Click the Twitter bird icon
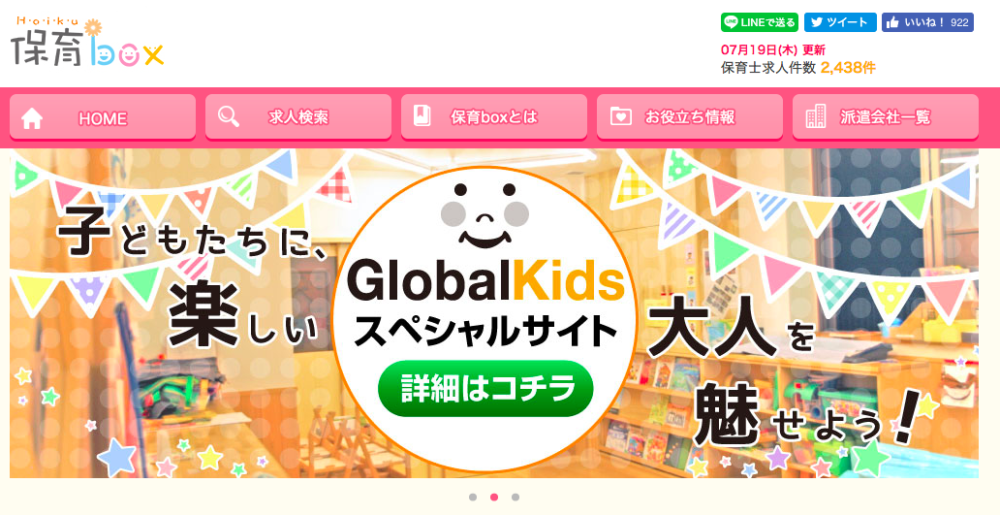 click(x=817, y=22)
